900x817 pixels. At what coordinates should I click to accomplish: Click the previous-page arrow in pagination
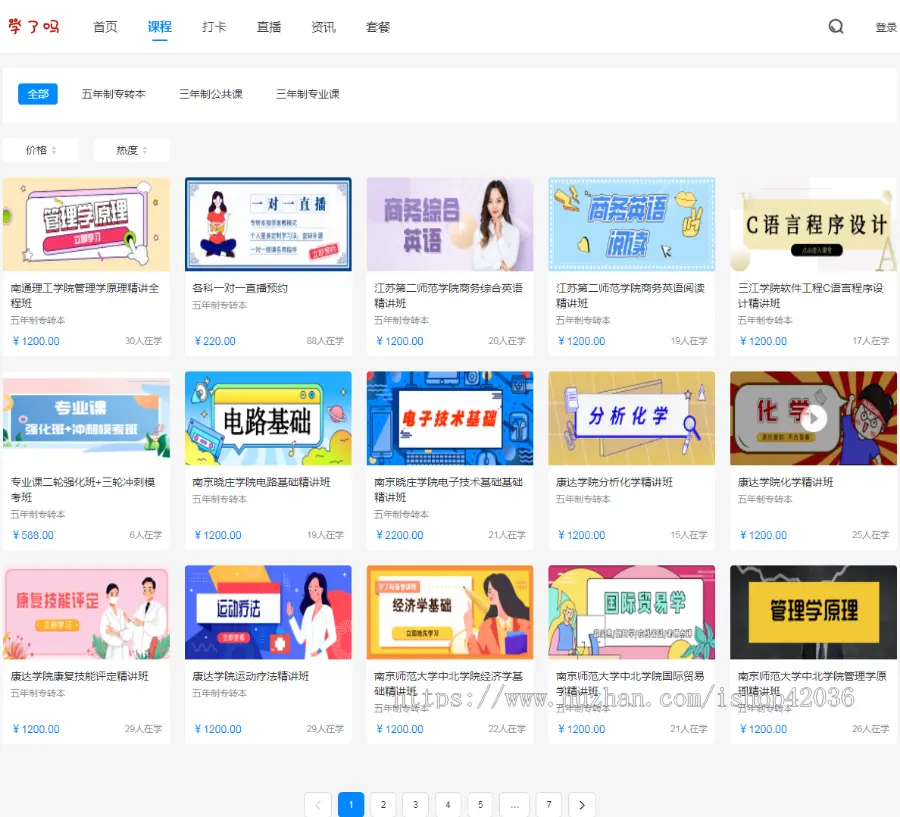pyautogui.click(x=318, y=804)
